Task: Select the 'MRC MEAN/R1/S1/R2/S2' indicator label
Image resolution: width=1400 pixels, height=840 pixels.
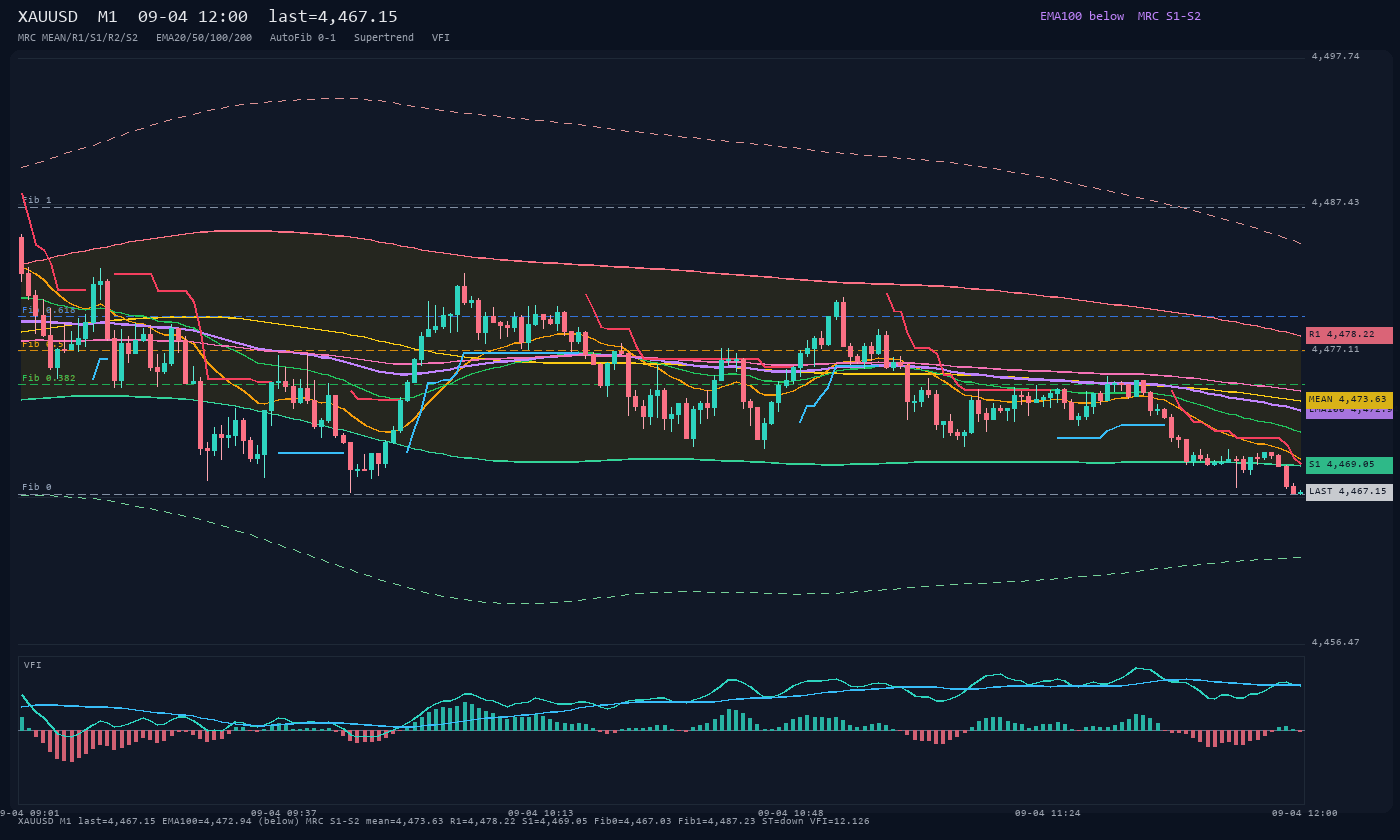Action: 78,38
